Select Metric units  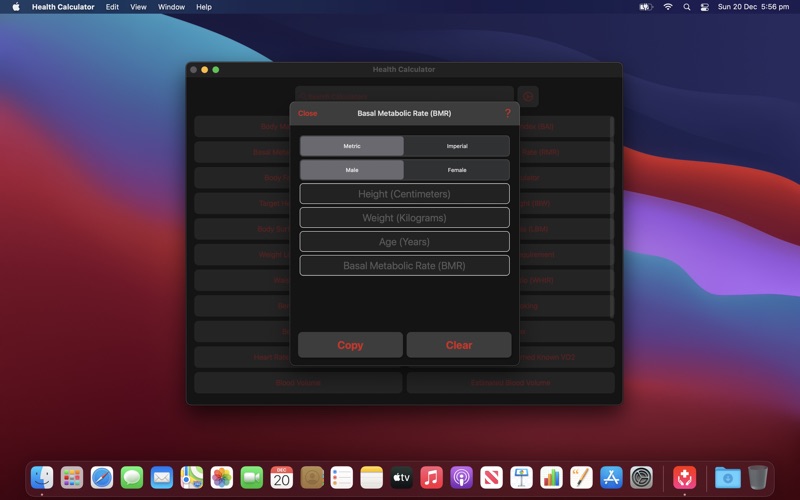pos(352,146)
